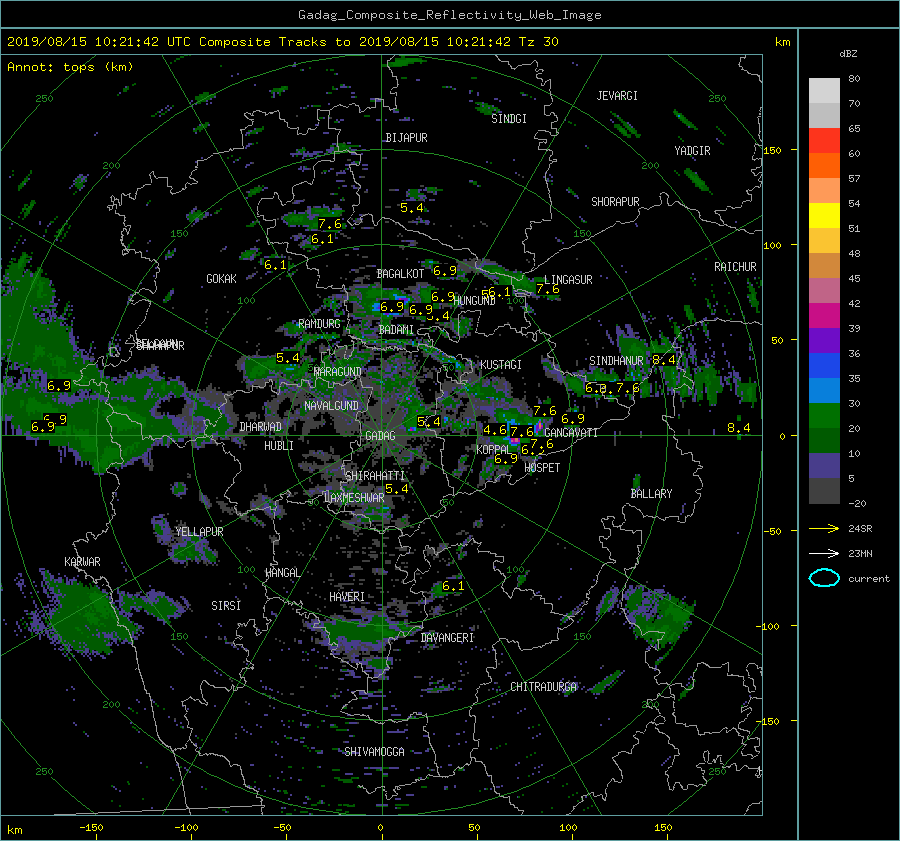Click the BADAMI city label
Image resolution: width=900 pixels, height=841 pixels.
click(x=396, y=330)
